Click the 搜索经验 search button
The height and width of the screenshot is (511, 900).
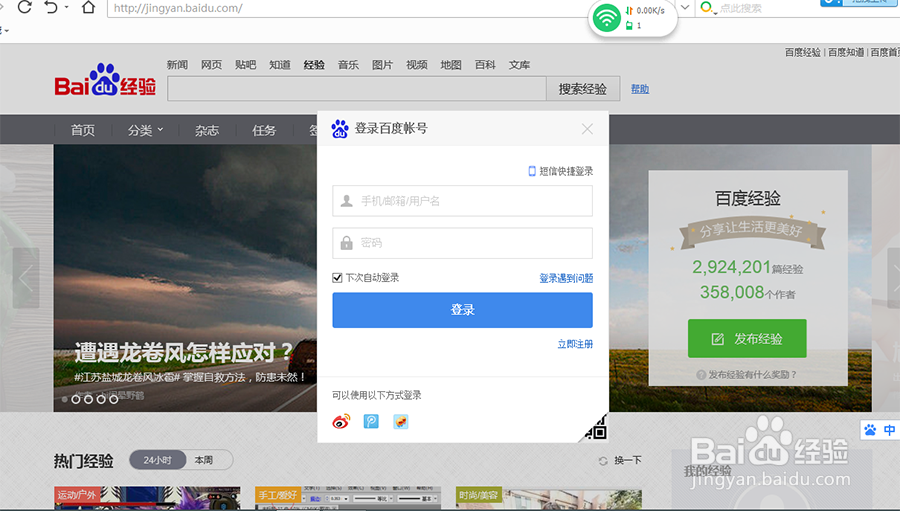[583, 88]
